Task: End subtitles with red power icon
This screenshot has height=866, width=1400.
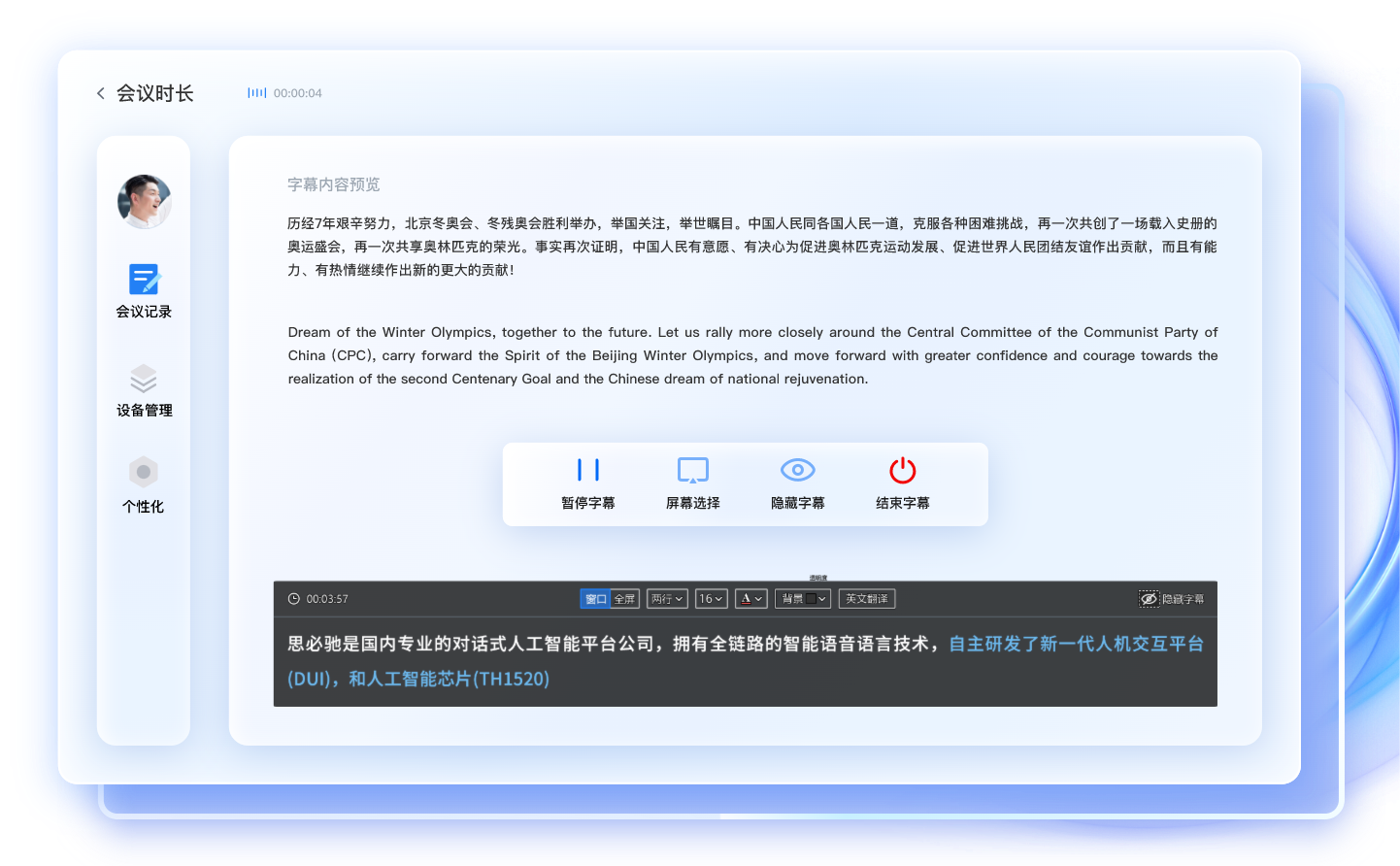Action: click(x=903, y=470)
